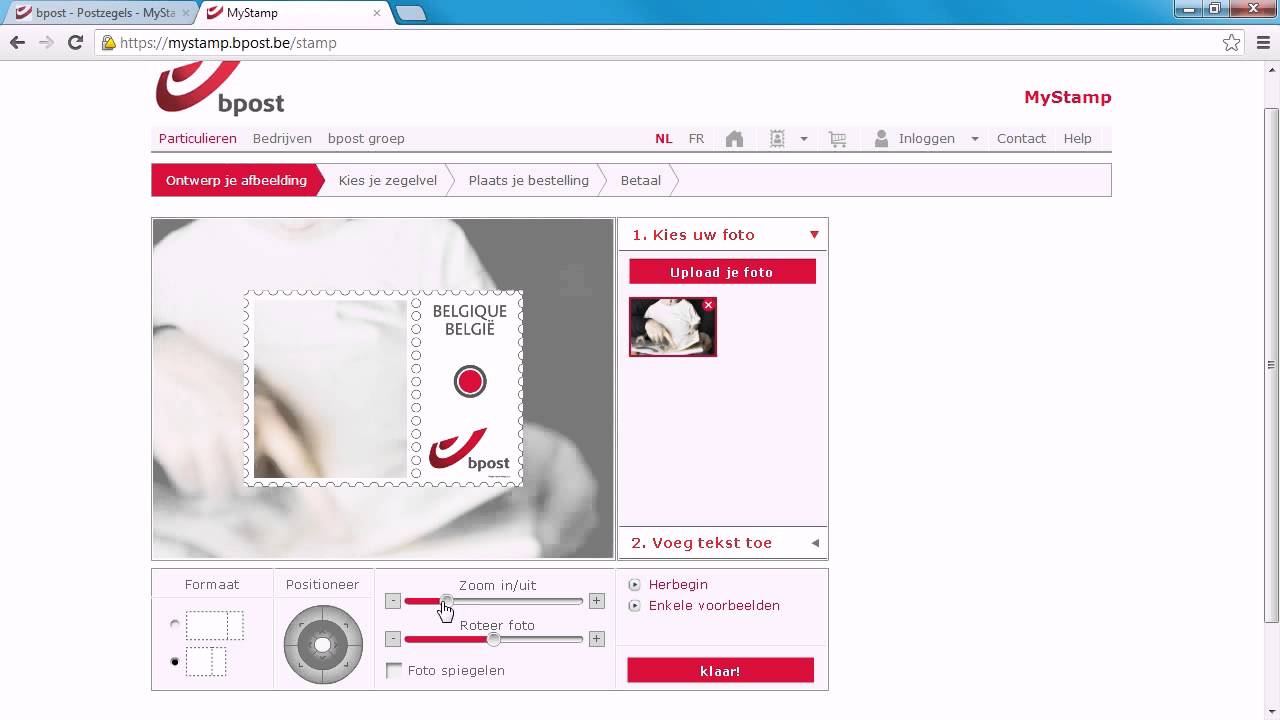Image resolution: width=1280 pixels, height=720 pixels.
Task: Increase zoom with the plus button
Action: (597, 601)
